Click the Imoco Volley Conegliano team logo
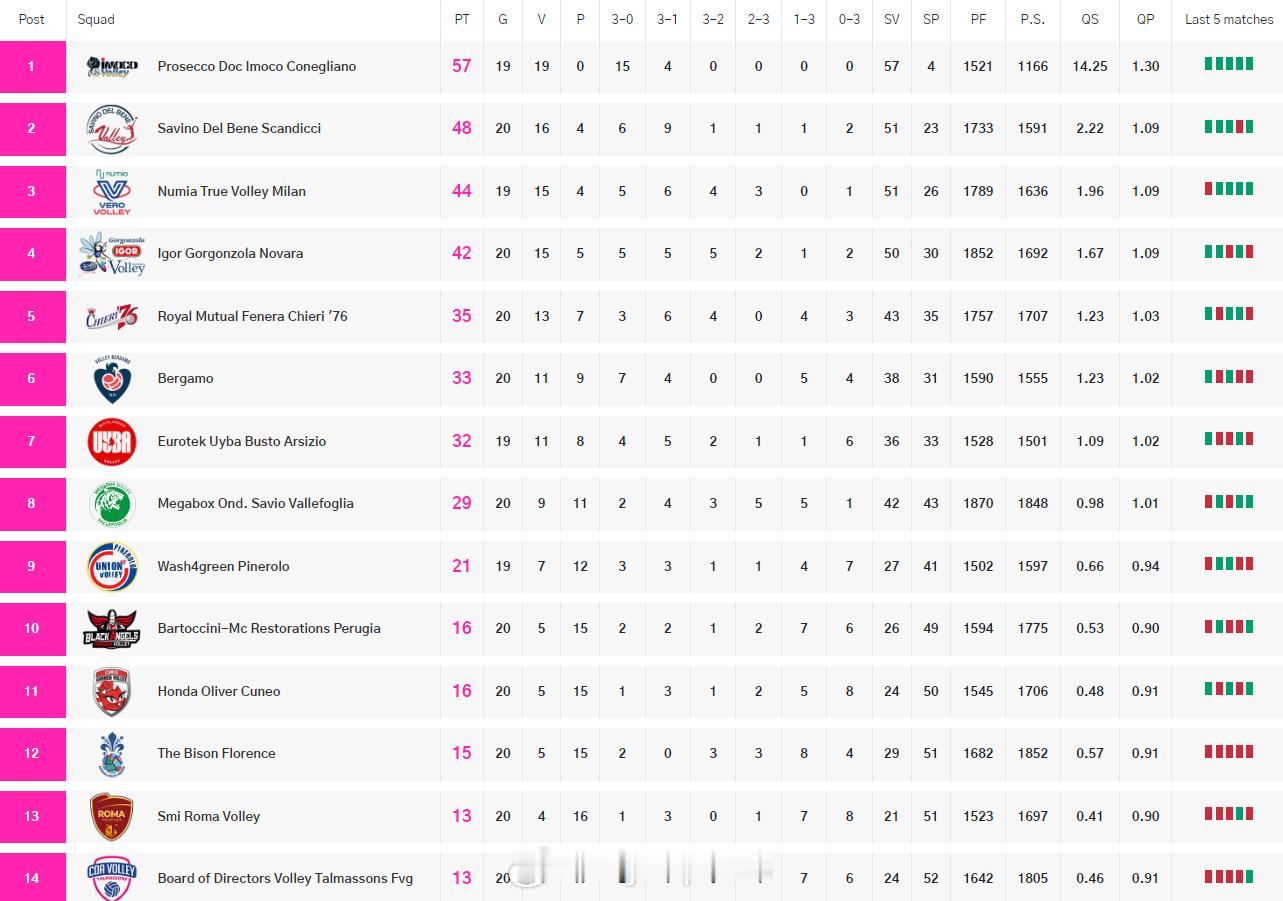 112,67
